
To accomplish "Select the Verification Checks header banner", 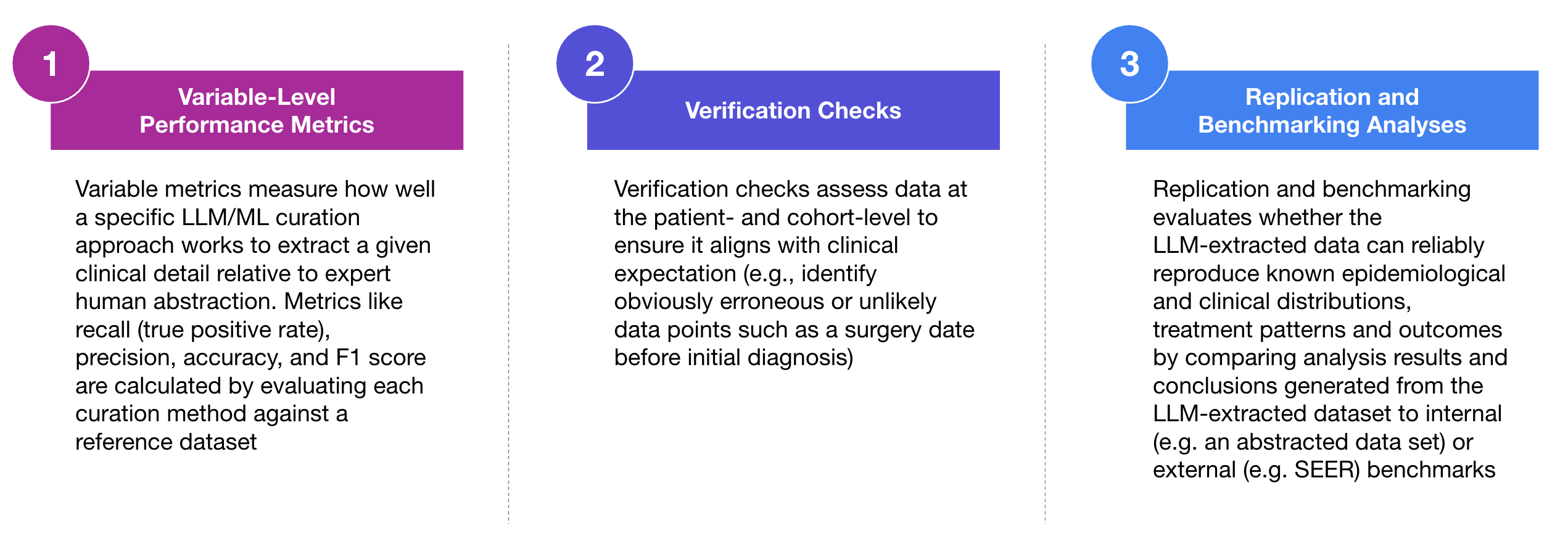I will [793, 110].
